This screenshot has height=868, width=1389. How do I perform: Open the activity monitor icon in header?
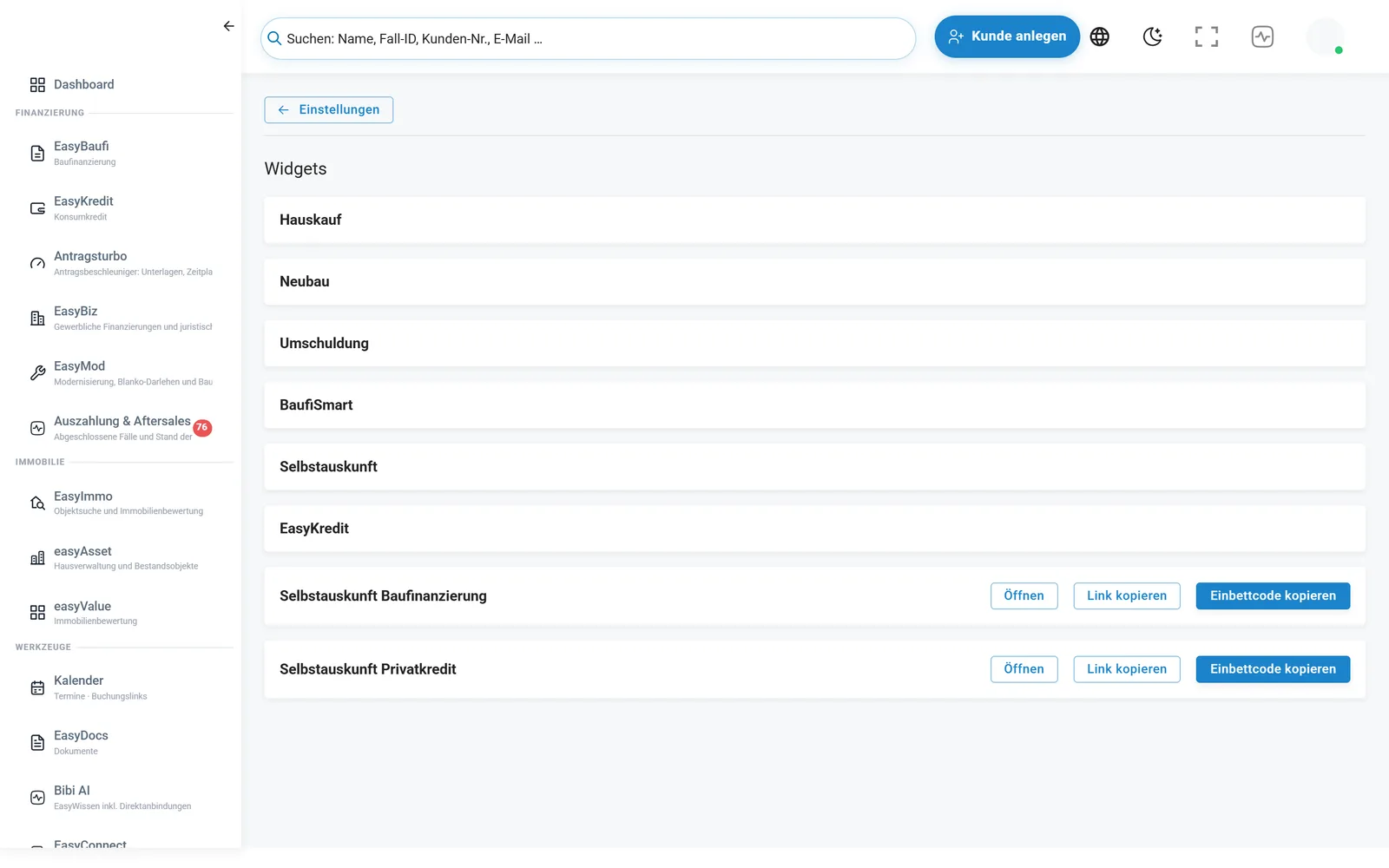(x=1262, y=36)
